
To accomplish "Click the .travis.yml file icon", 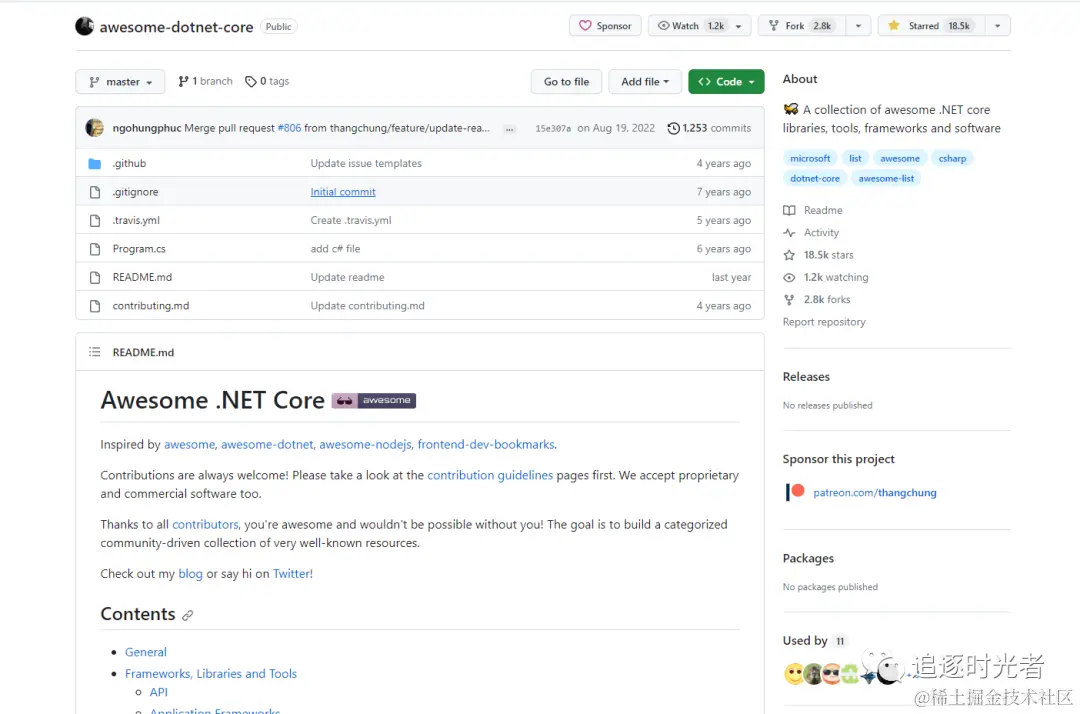I will (95, 220).
